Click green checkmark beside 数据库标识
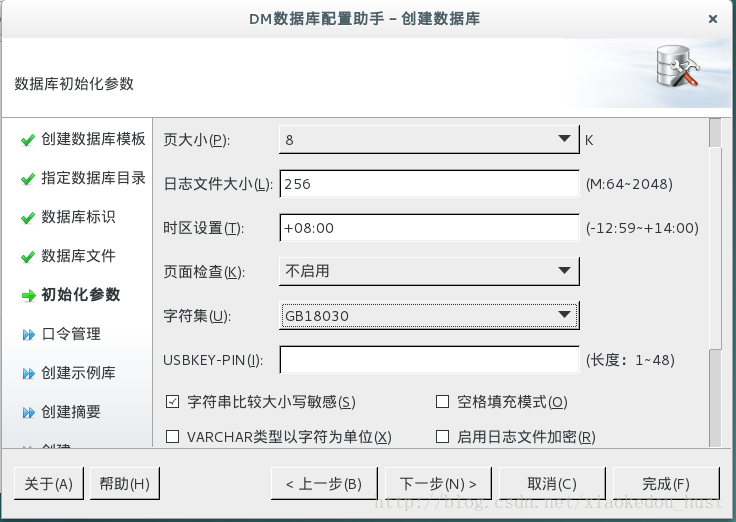The width and height of the screenshot is (736, 522). point(28,218)
